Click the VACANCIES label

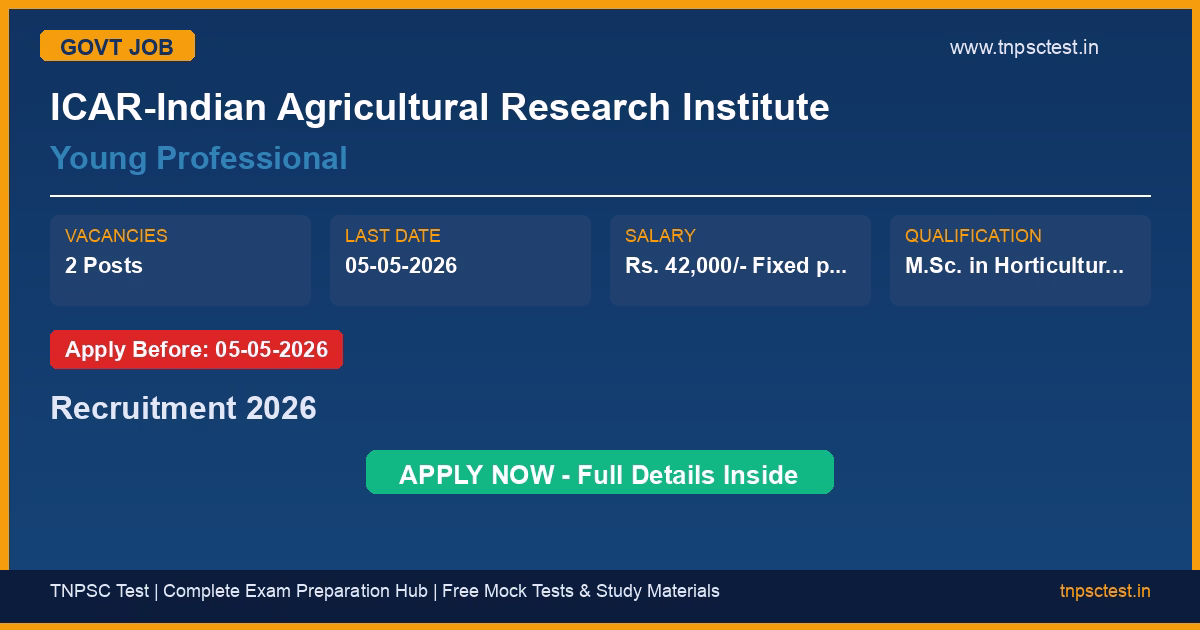(116, 236)
